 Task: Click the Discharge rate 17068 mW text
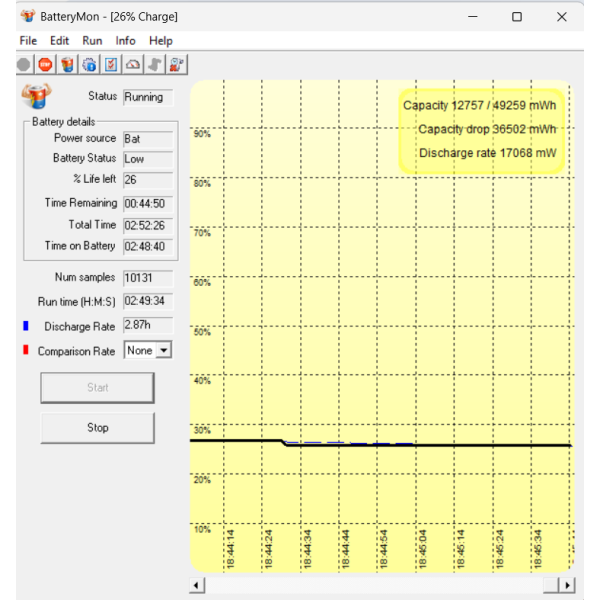(488, 153)
